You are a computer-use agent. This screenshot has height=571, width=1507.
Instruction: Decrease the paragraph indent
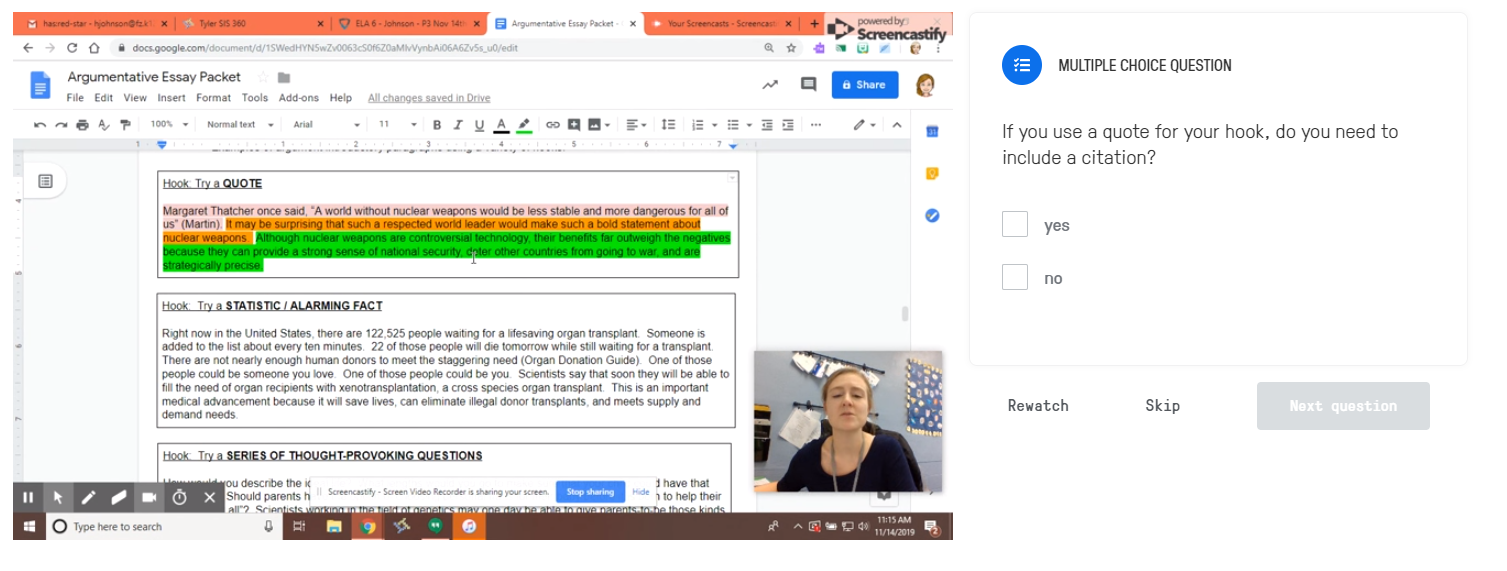(767, 125)
